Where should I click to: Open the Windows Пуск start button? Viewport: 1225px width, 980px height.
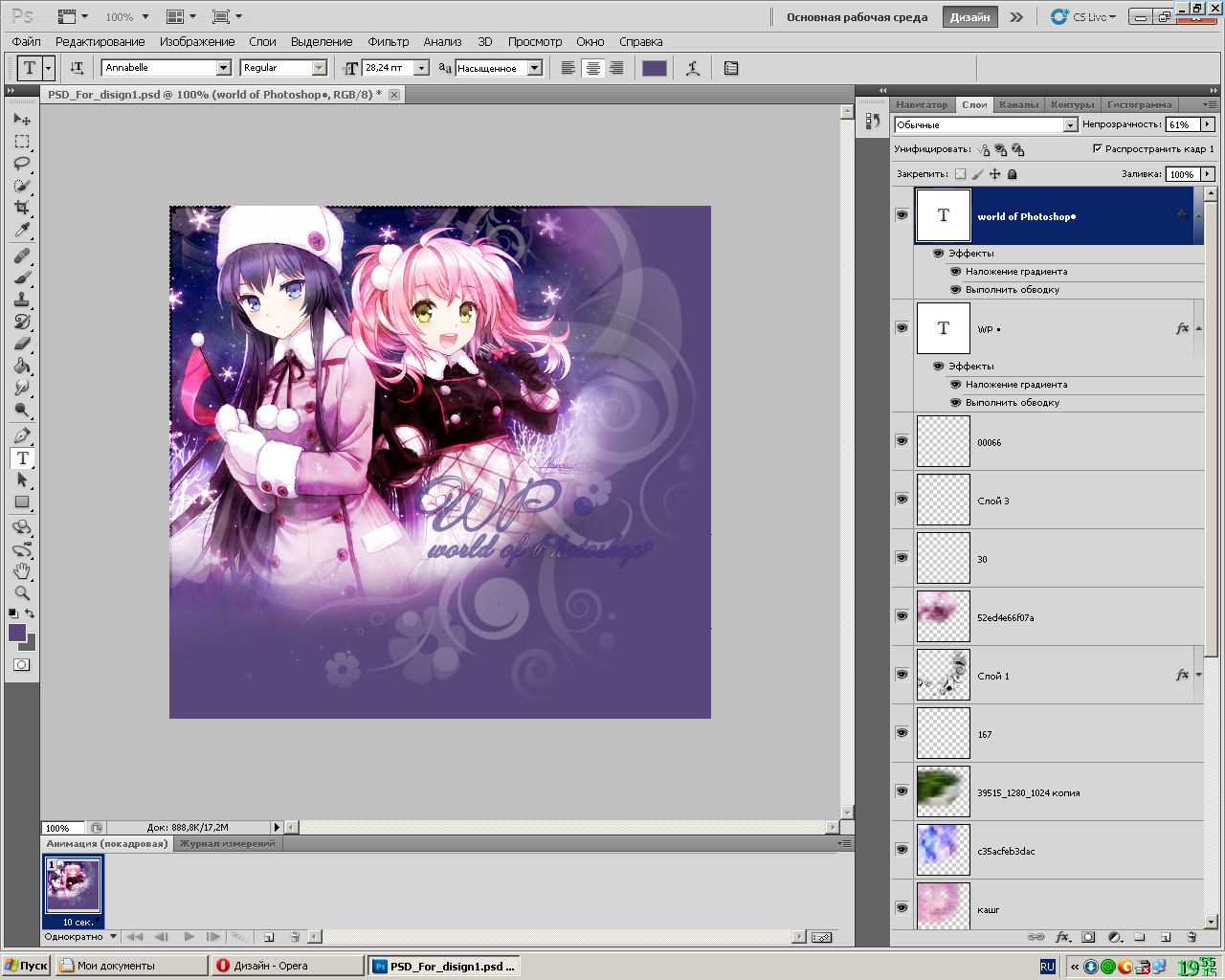click(x=26, y=966)
